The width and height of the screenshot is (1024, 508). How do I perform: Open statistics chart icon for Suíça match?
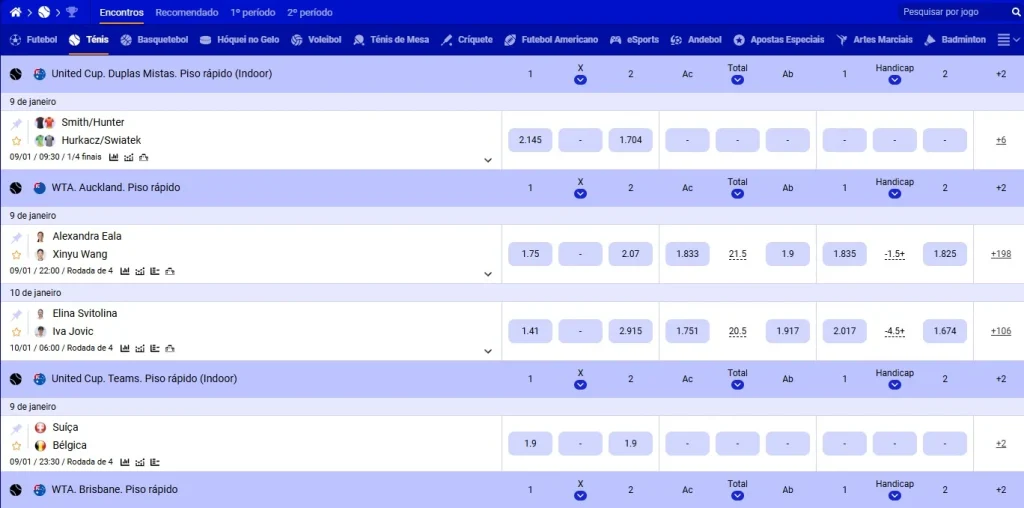124,462
